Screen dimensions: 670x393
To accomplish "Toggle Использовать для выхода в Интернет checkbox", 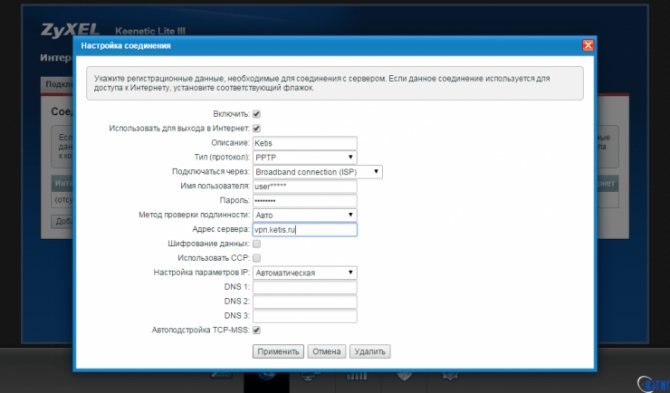I will [x=256, y=128].
